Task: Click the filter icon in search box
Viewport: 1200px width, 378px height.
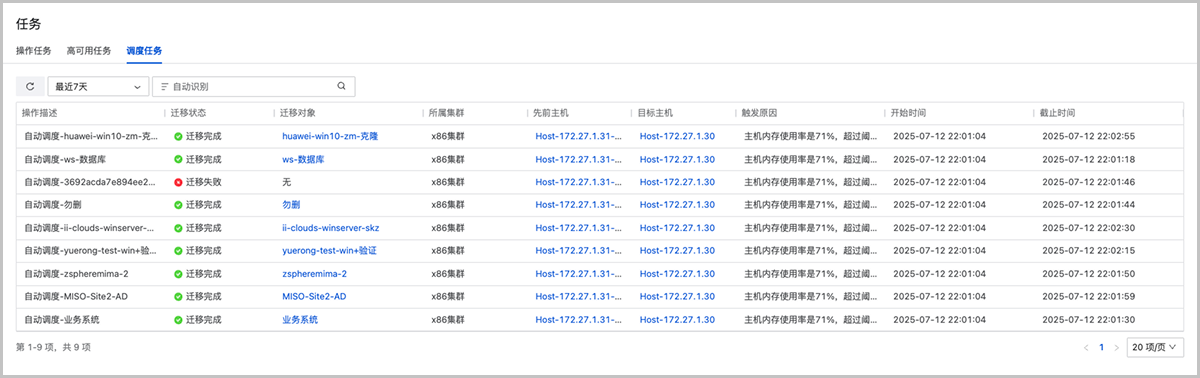Action: pos(164,87)
